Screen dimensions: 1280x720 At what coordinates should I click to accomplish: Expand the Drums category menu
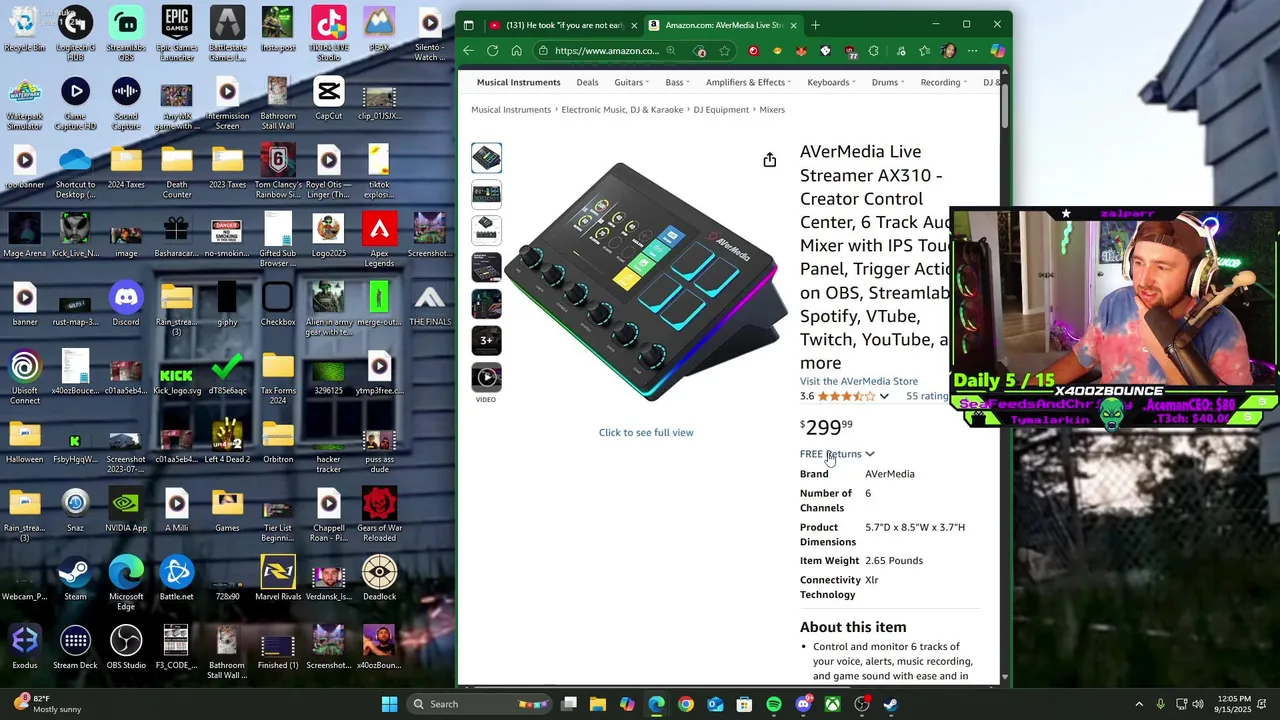(887, 82)
